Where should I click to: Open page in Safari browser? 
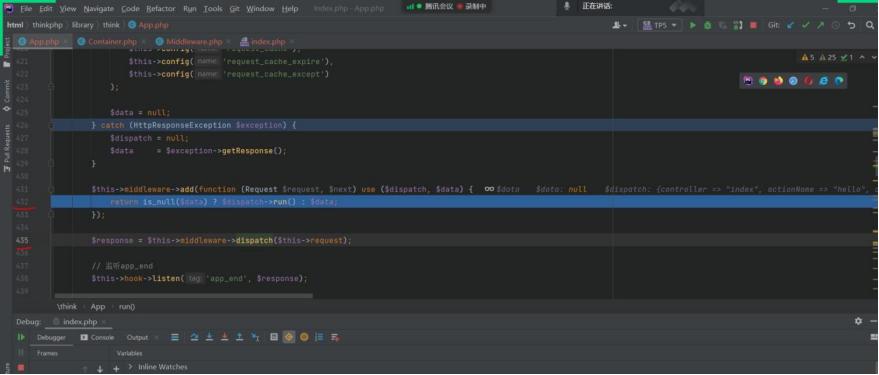(x=793, y=81)
